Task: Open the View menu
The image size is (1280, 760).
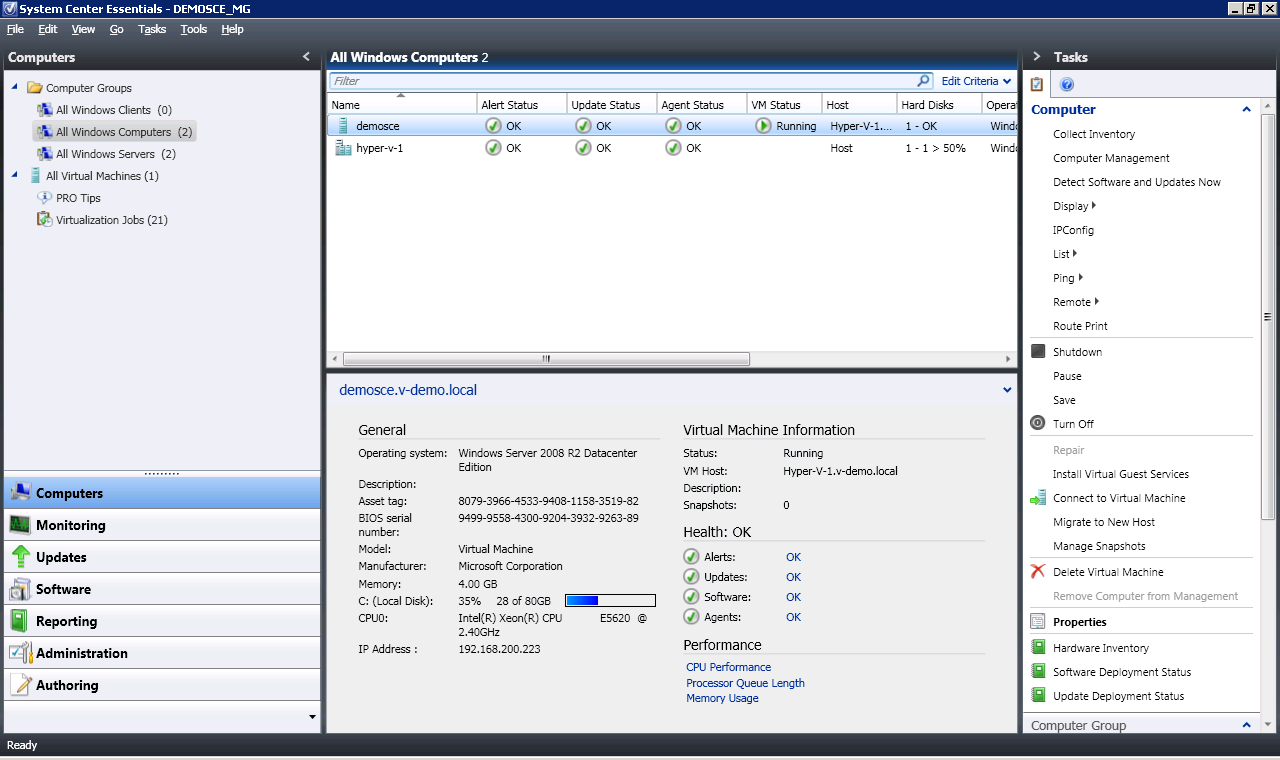Action: click(x=84, y=29)
